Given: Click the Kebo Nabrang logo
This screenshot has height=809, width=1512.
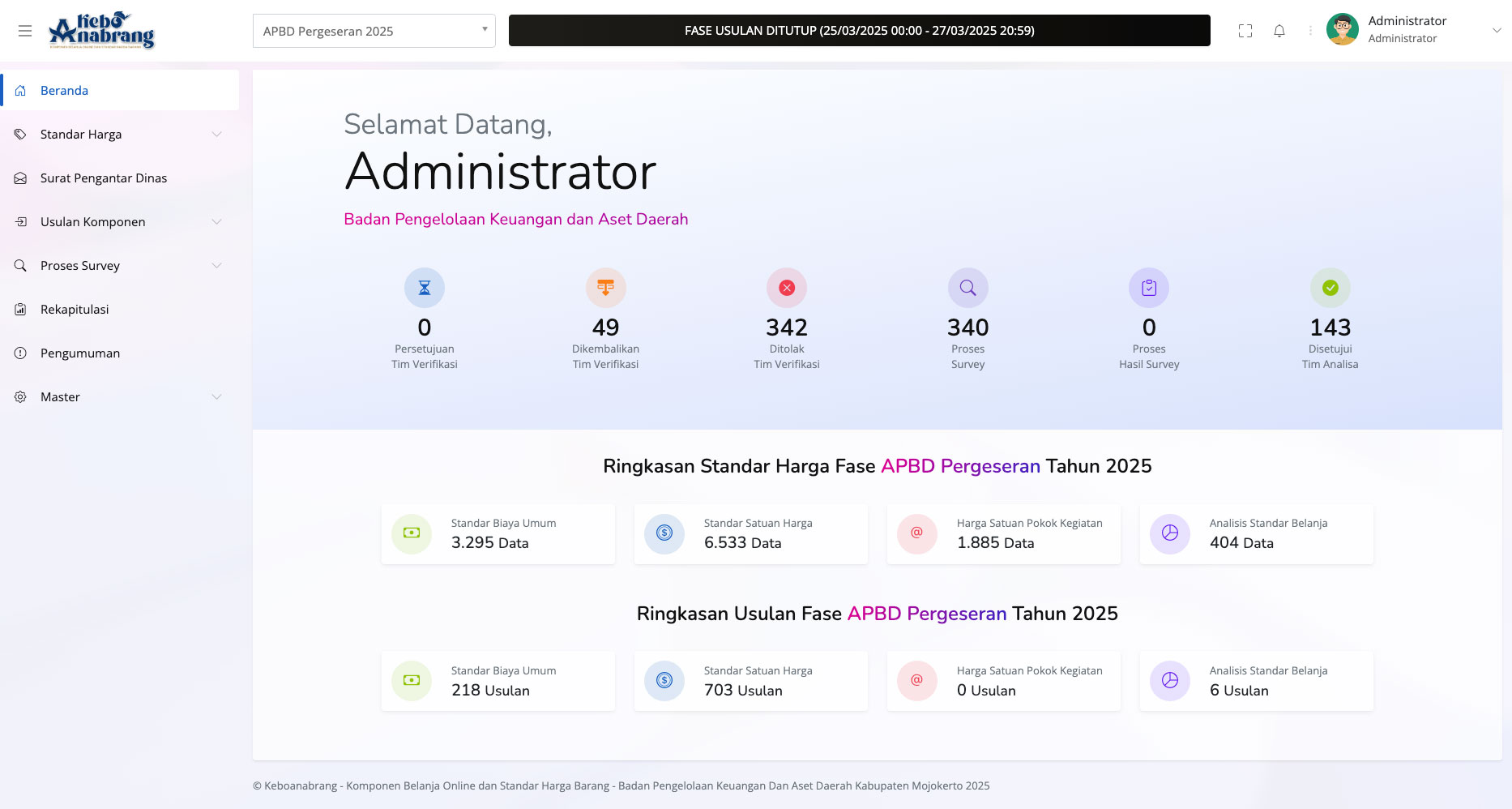Looking at the screenshot, I should pyautogui.click(x=101, y=31).
